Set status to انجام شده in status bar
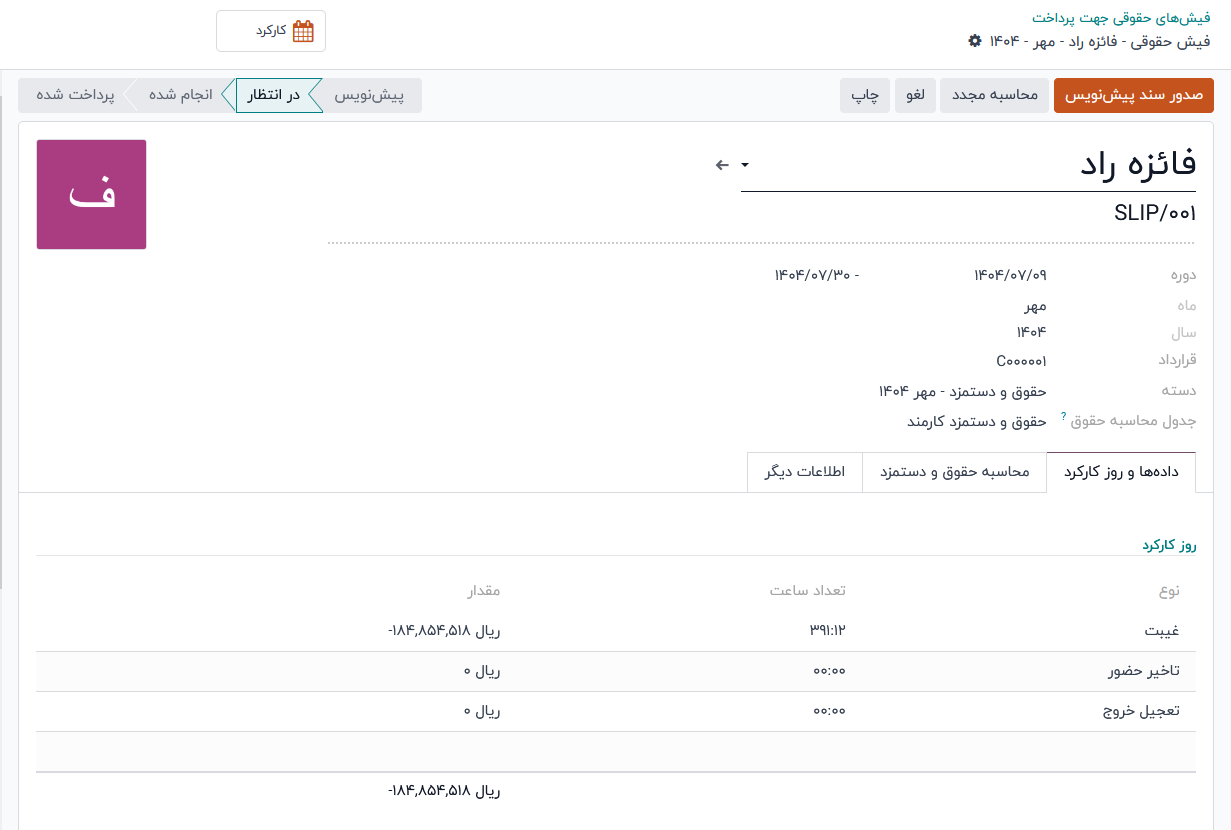The image size is (1231, 830). pos(180,95)
